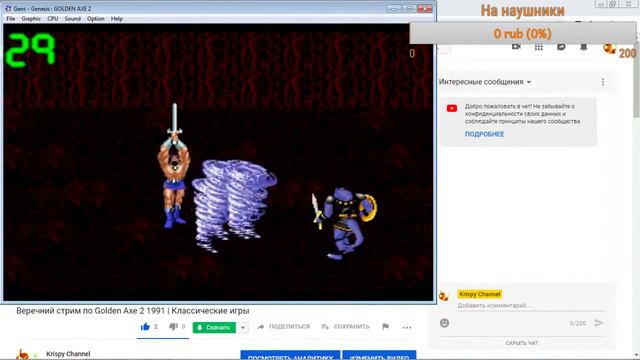Click the Krispy Channel avatar in chat input
The width and height of the screenshot is (640, 360).
[444, 296]
